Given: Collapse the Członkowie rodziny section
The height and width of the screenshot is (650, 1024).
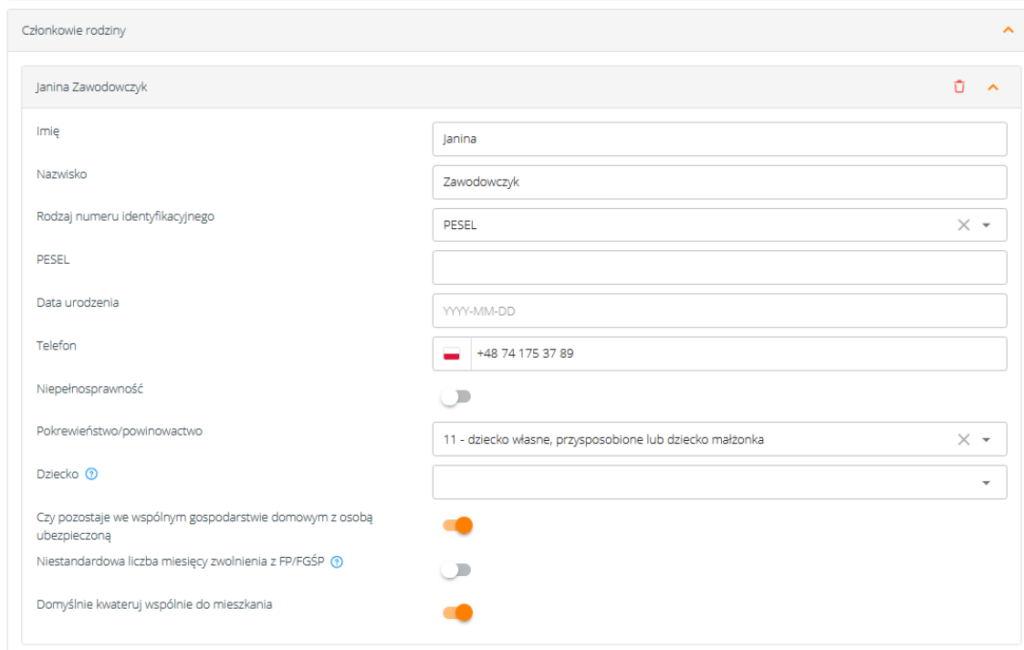Looking at the screenshot, I should 1007,31.
